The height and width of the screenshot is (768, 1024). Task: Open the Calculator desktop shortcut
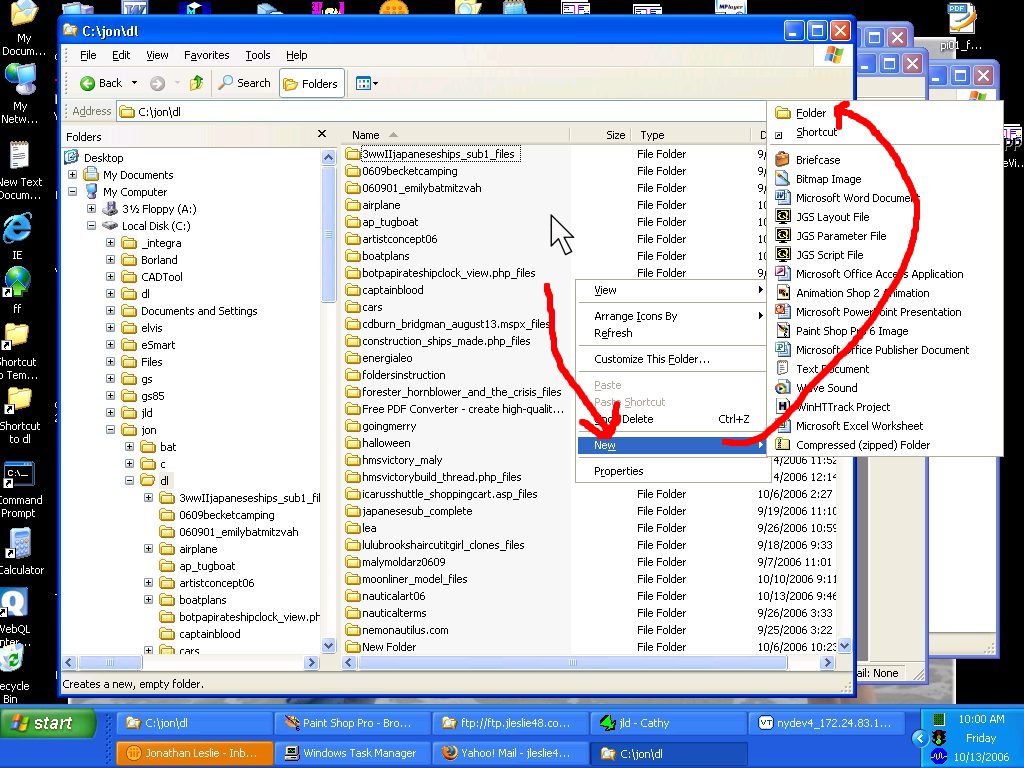coord(19,551)
